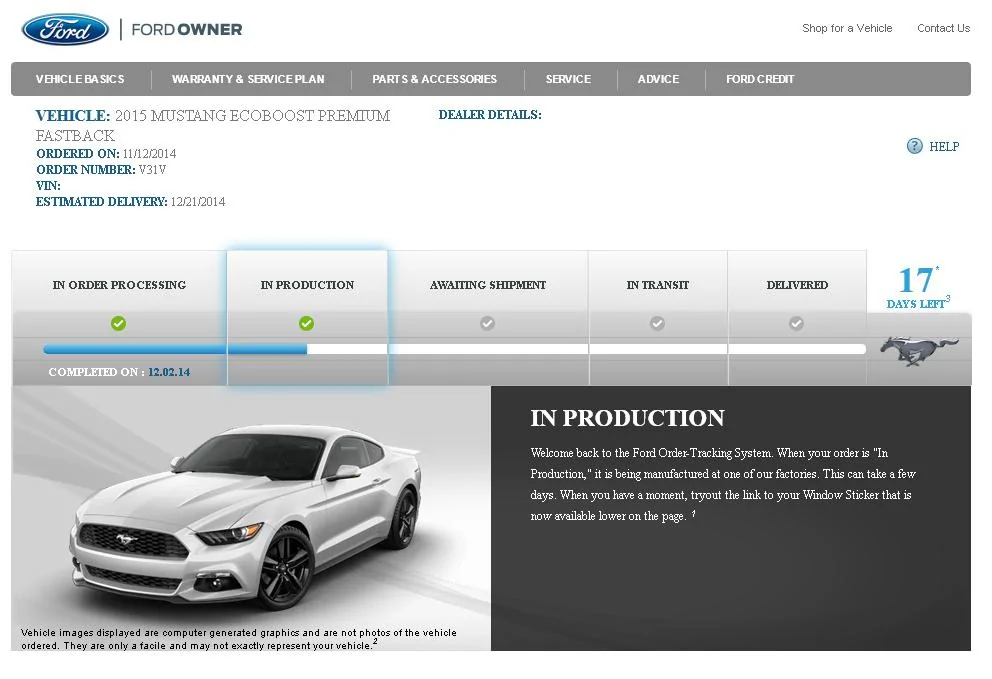Click the Ordered On 11/12/2014 text
Screen dimensions: 992x679
106,154
